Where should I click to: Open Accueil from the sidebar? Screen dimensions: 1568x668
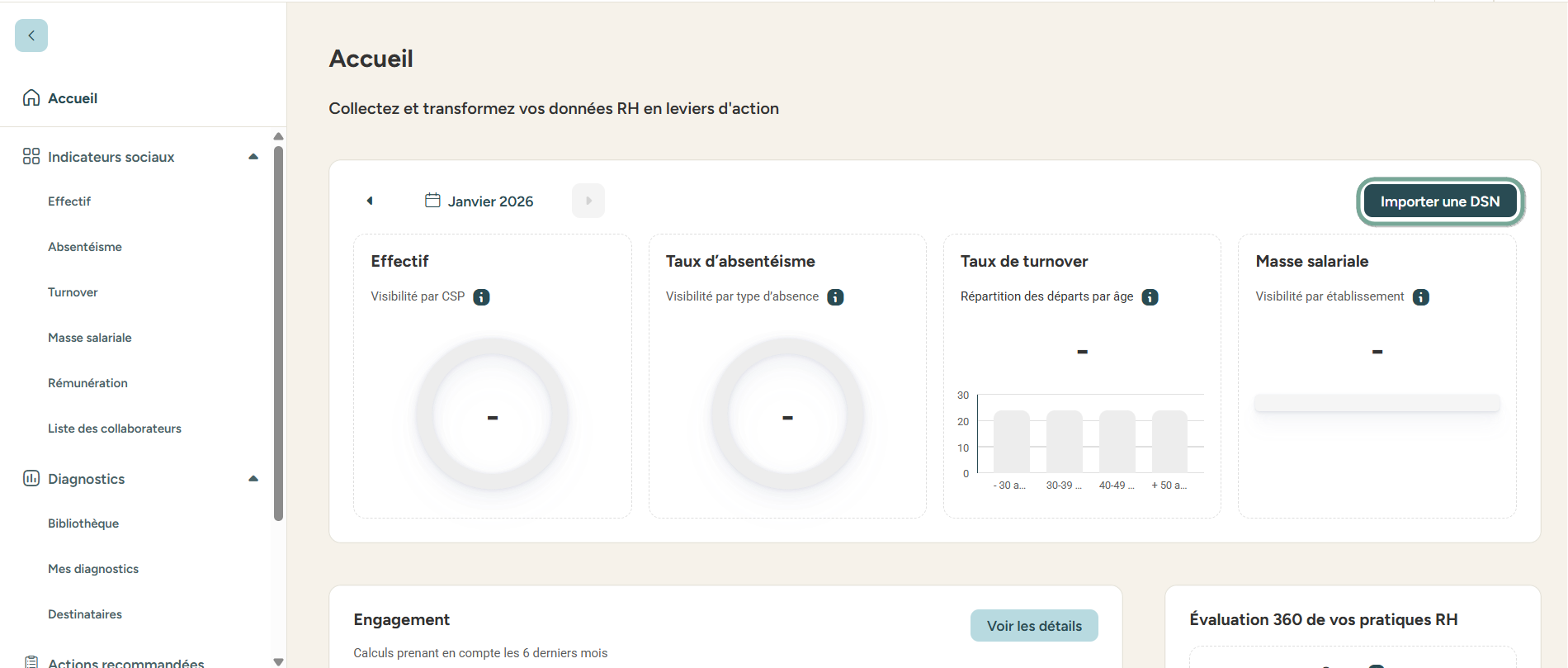point(73,98)
